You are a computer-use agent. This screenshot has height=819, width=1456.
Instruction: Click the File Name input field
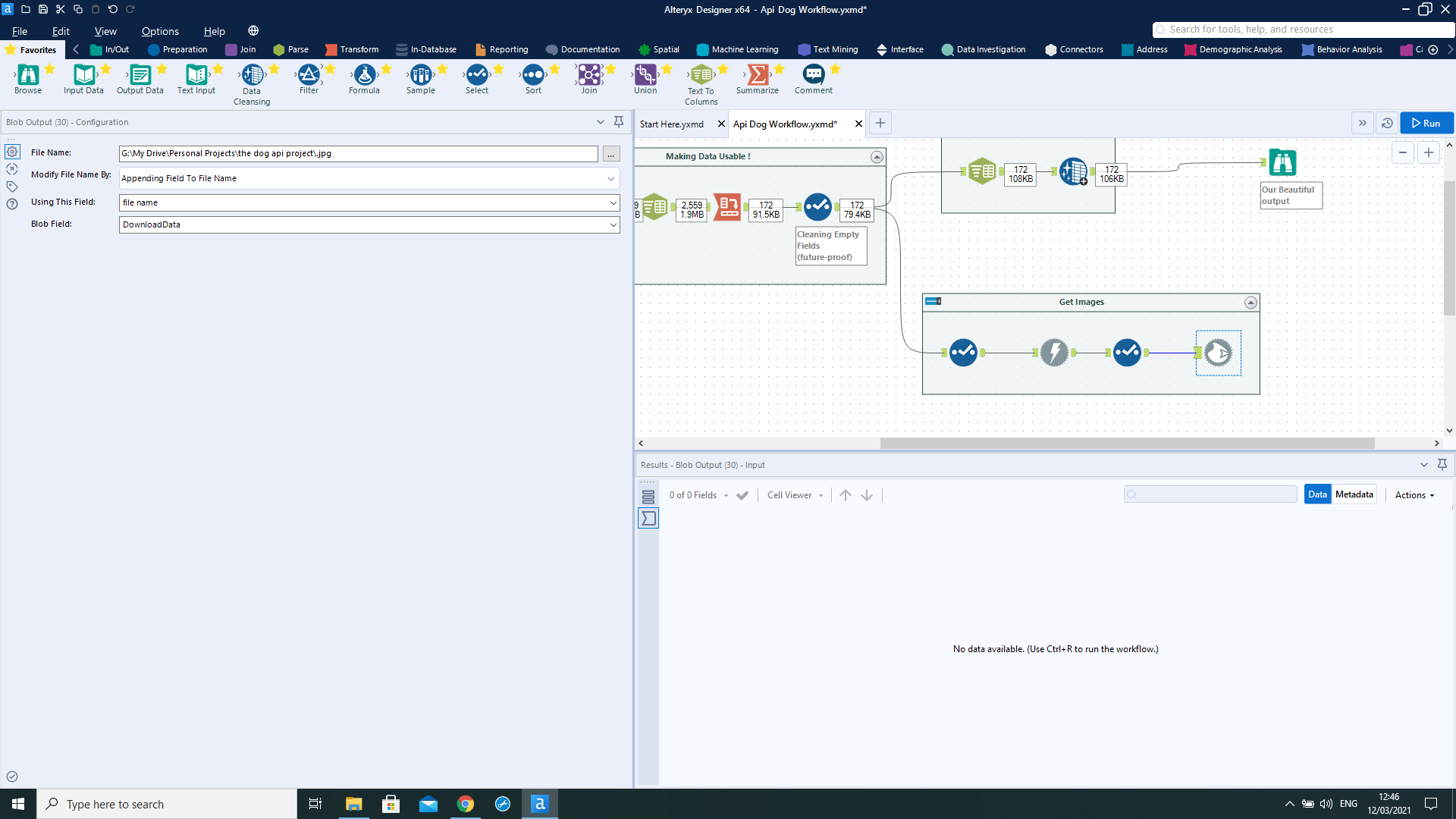(x=358, y=154)
